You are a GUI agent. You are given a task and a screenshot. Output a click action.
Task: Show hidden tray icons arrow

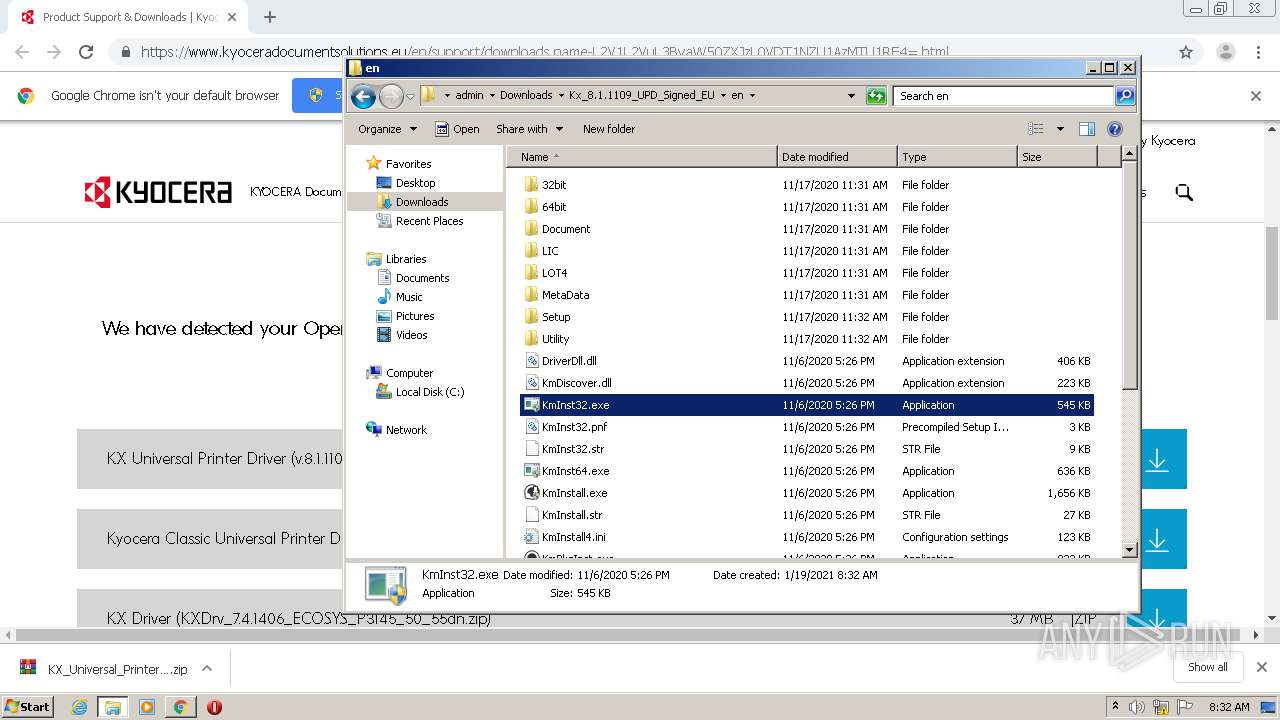pos(1116,707)
